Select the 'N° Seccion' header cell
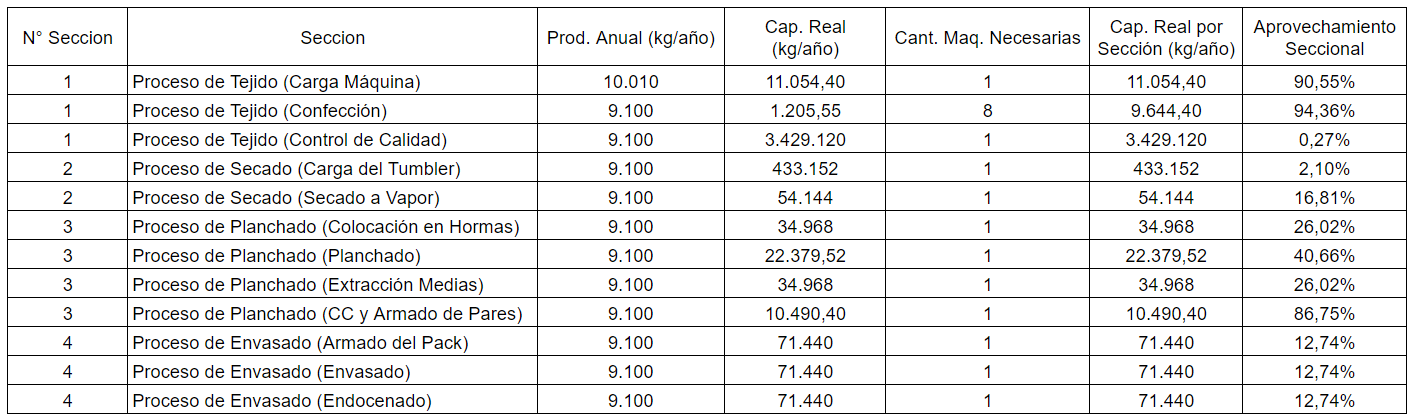The width and height of the screenshot is (1412, 418). [67, 38]
